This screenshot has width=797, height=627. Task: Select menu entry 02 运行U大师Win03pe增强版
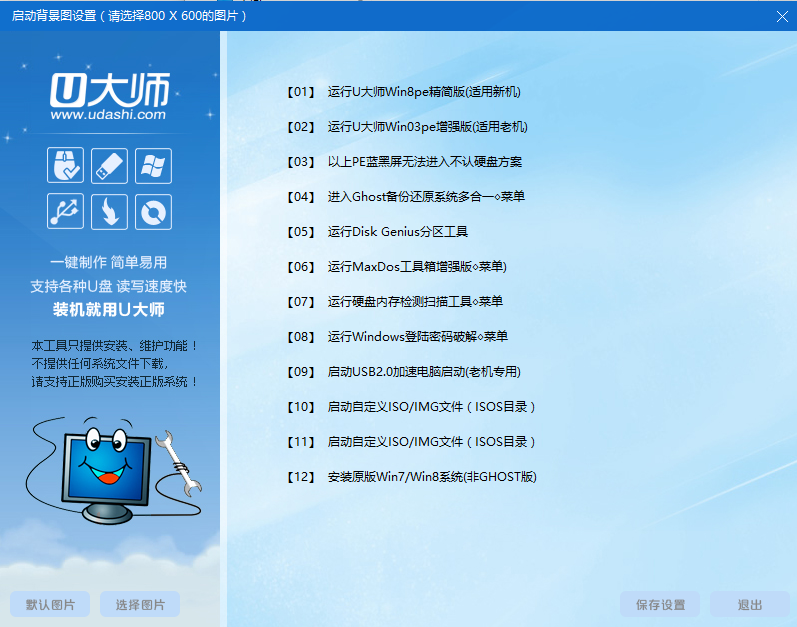(407, 127)
